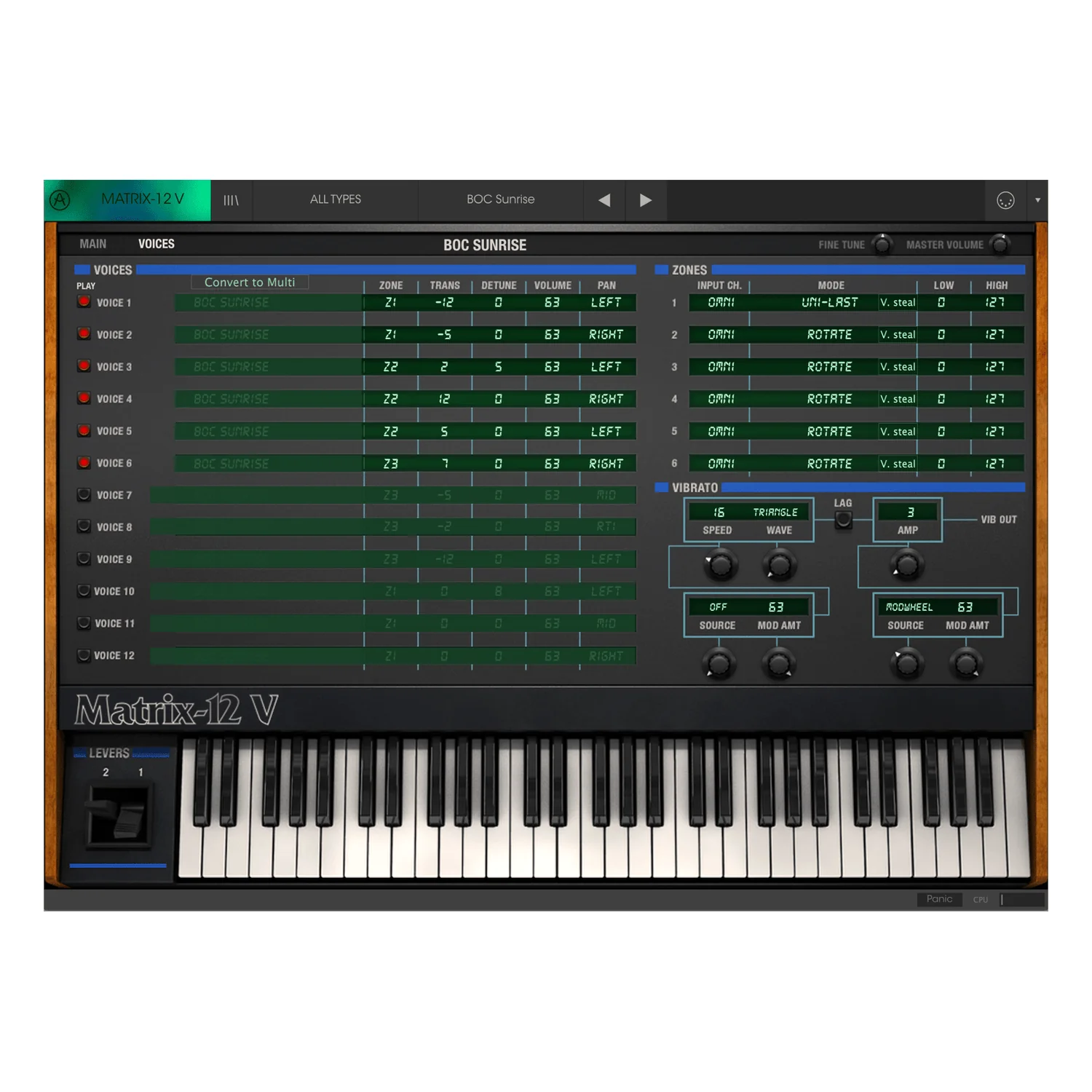
Task: Toggle the VOICE 4 play LED
Action: click(x=84, y=397)
